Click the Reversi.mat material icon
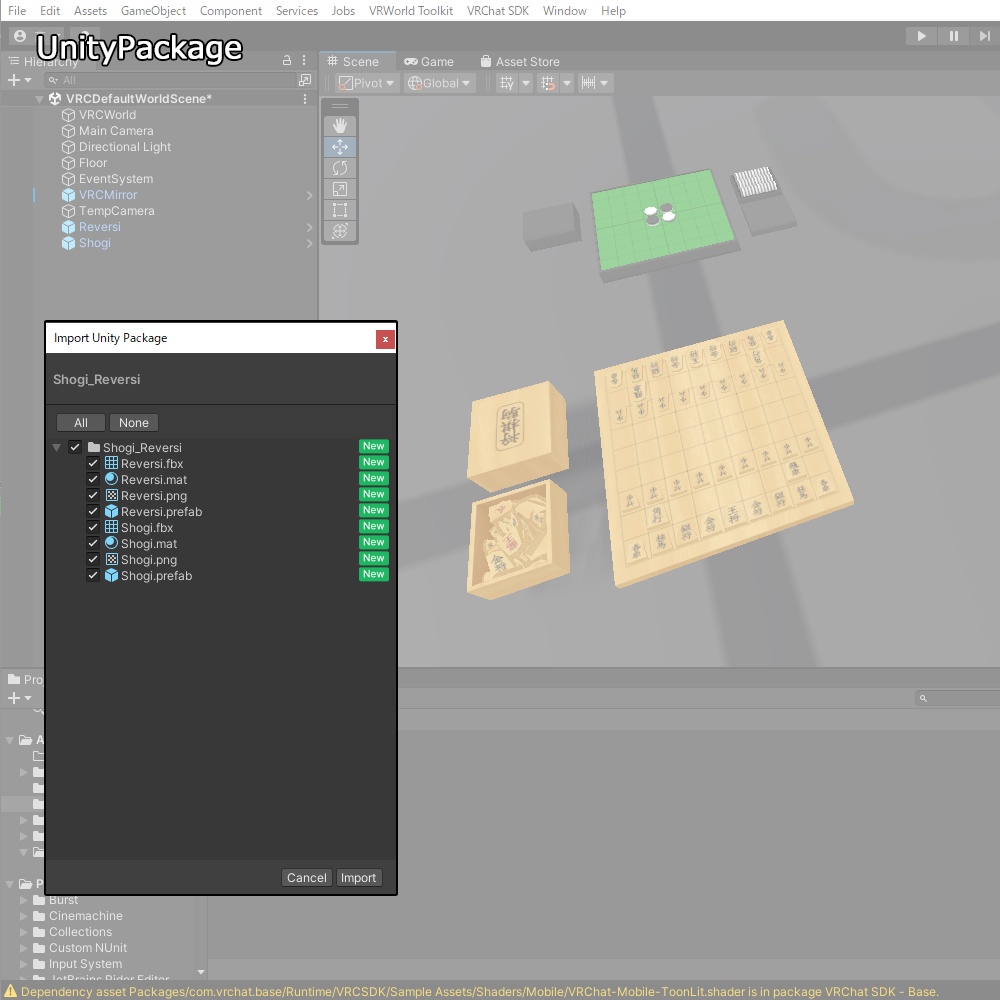Image resolution: width=1000 pixels, height=1000 pixels. pos(112,479)
